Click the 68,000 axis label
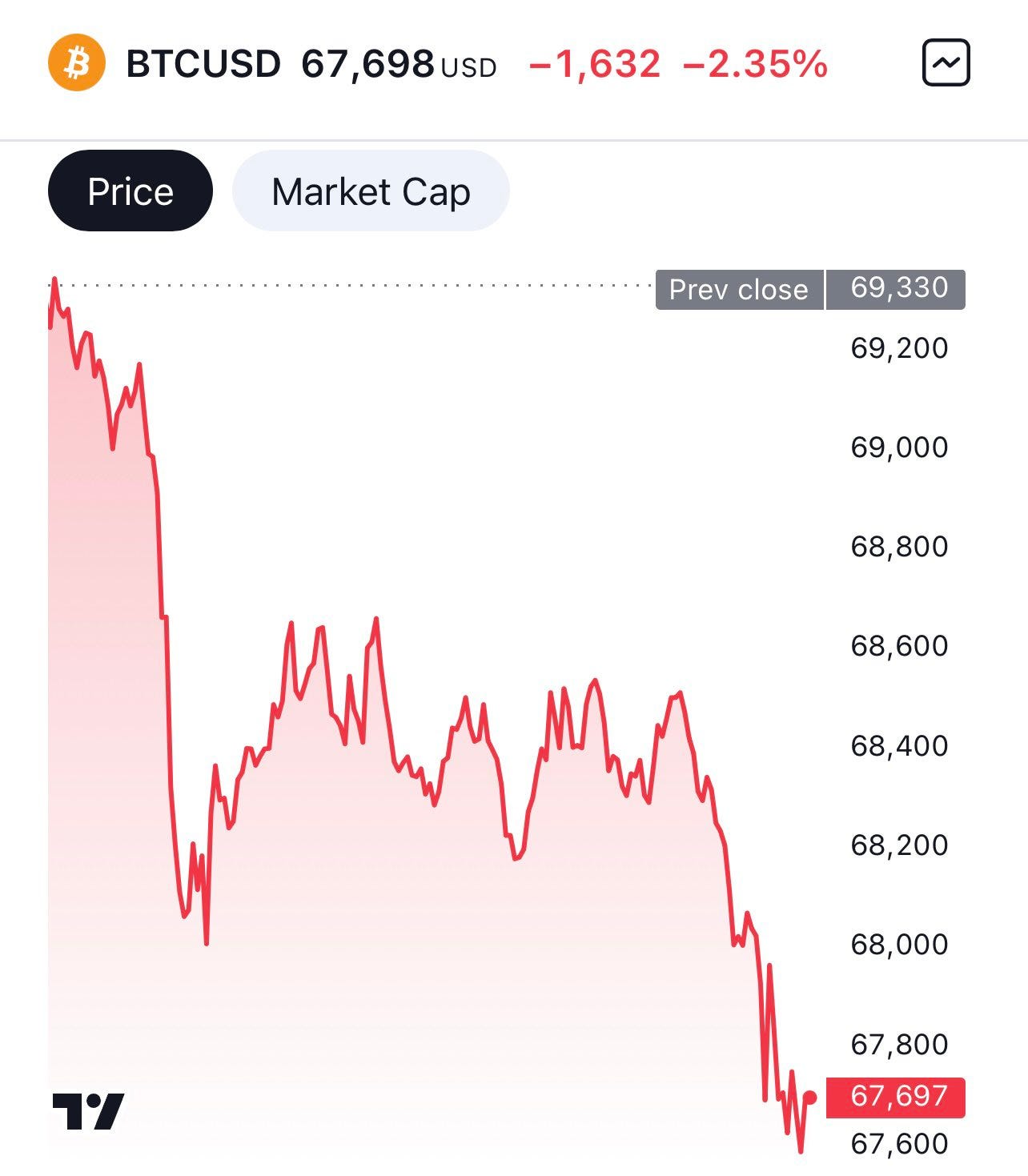 [899, 945]
